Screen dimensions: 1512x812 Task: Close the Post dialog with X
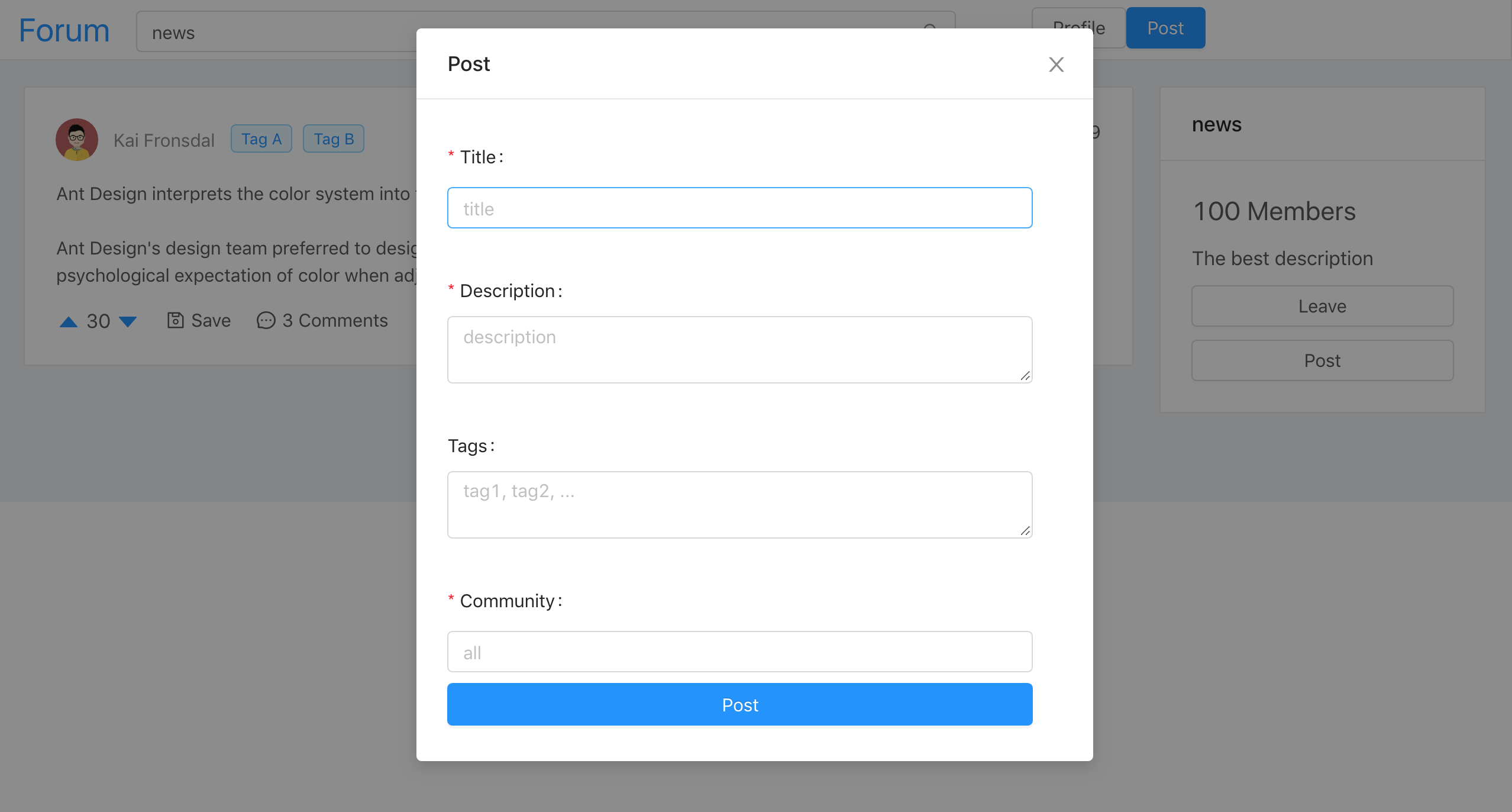pos(1056,65)
